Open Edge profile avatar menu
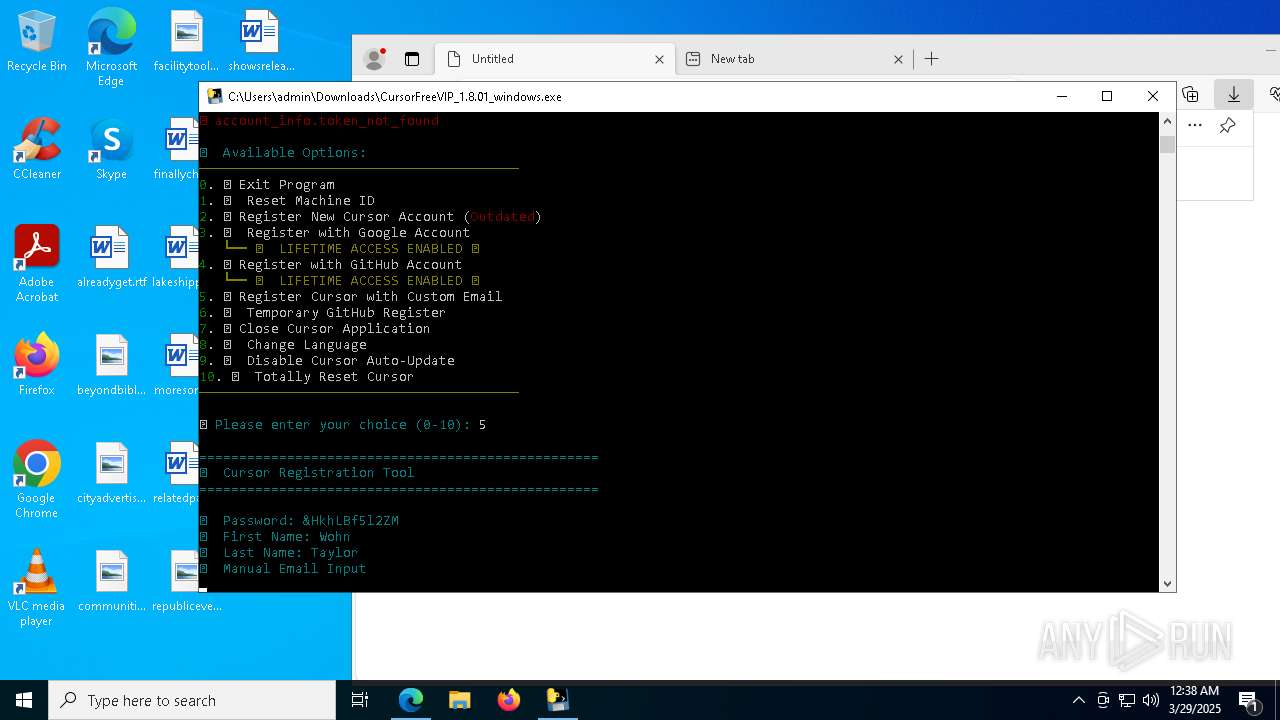 click(x=375, y=59)
